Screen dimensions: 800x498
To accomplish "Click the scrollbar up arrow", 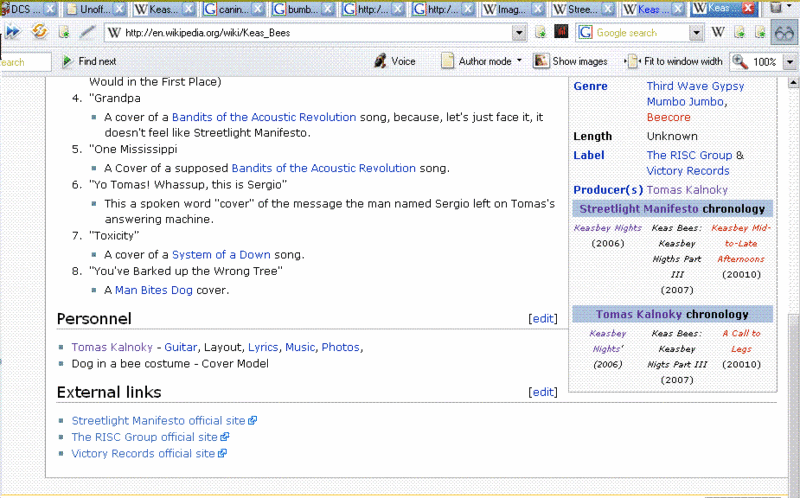I will (x=793, y=82).
